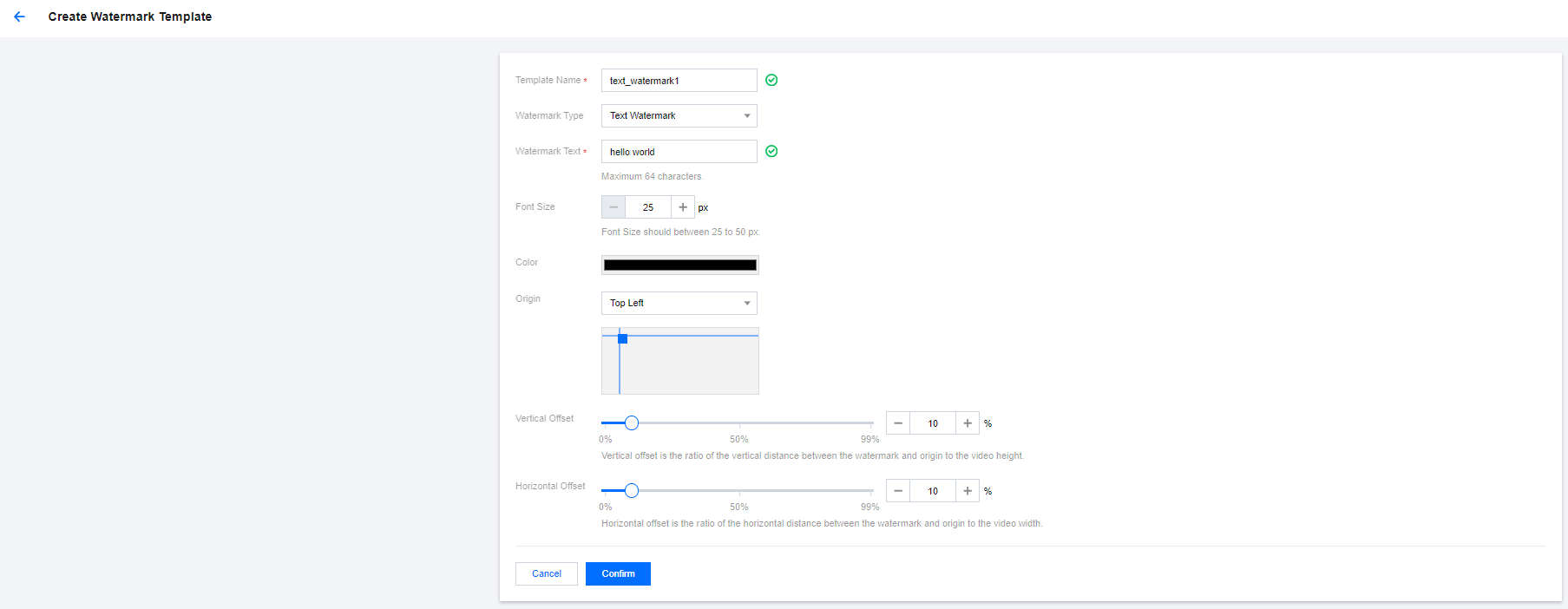
Task: Click the Font Size plus icon
Action: pyautogui.click(x=683, y=207)
